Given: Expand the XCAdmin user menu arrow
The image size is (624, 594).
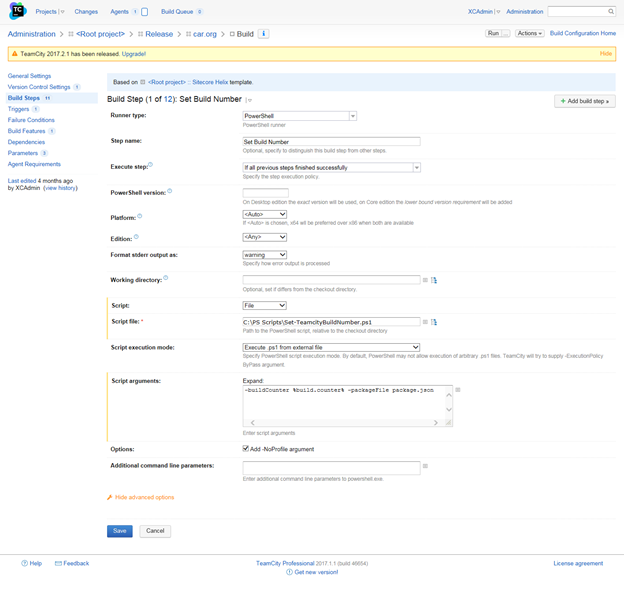Looking at the screenshot, I should (x=498, y=12).
